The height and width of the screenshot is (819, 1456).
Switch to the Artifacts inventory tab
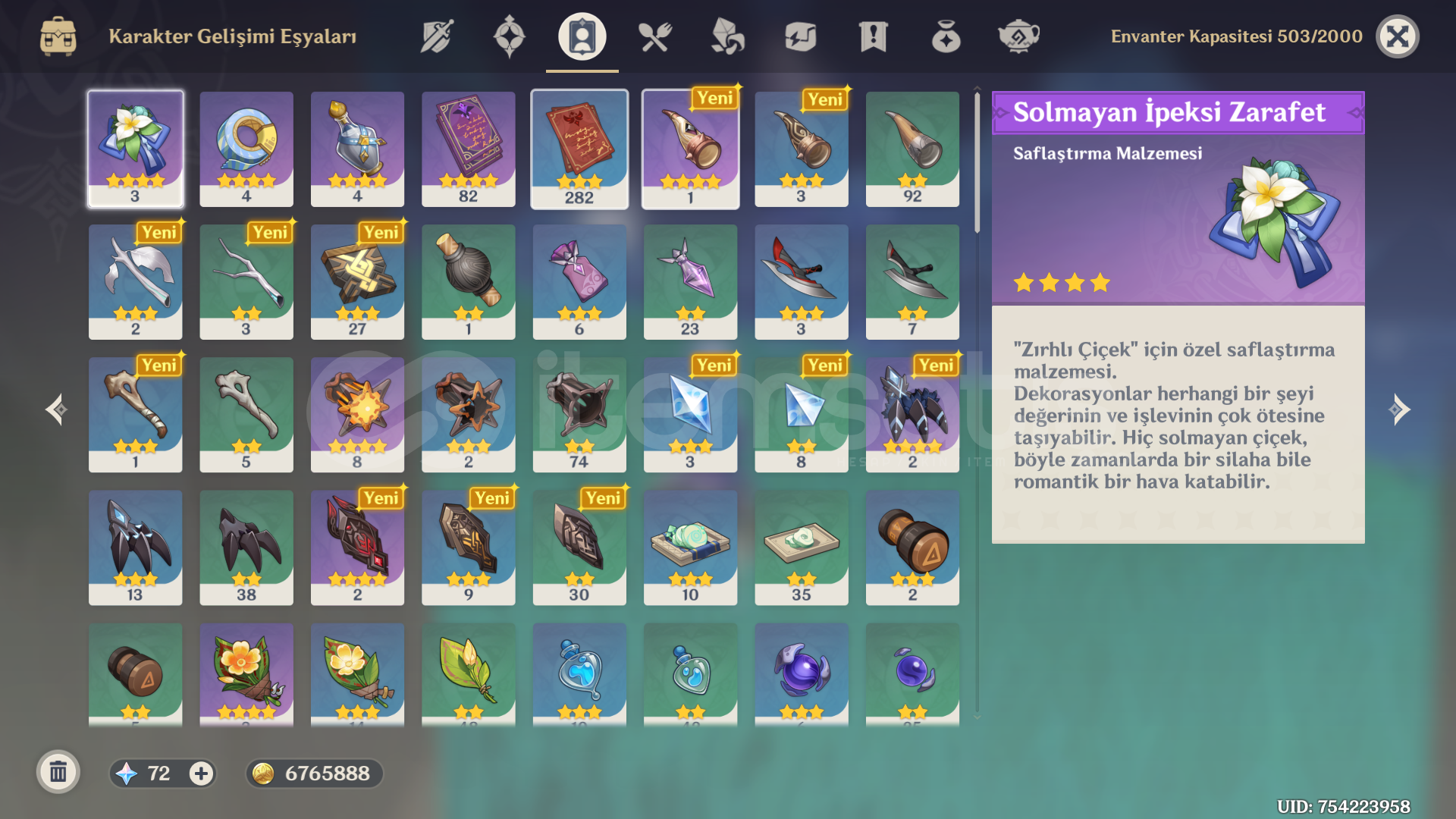(509, 36)
